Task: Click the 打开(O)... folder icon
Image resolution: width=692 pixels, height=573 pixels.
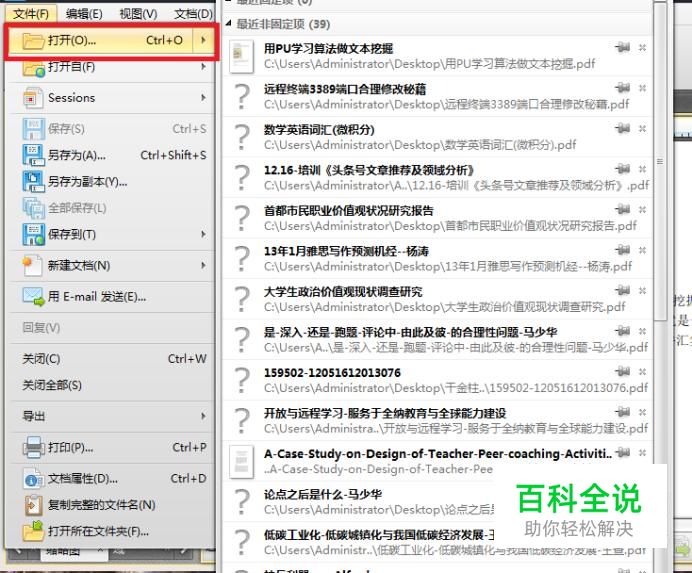Action: click(x=34, y=41)
